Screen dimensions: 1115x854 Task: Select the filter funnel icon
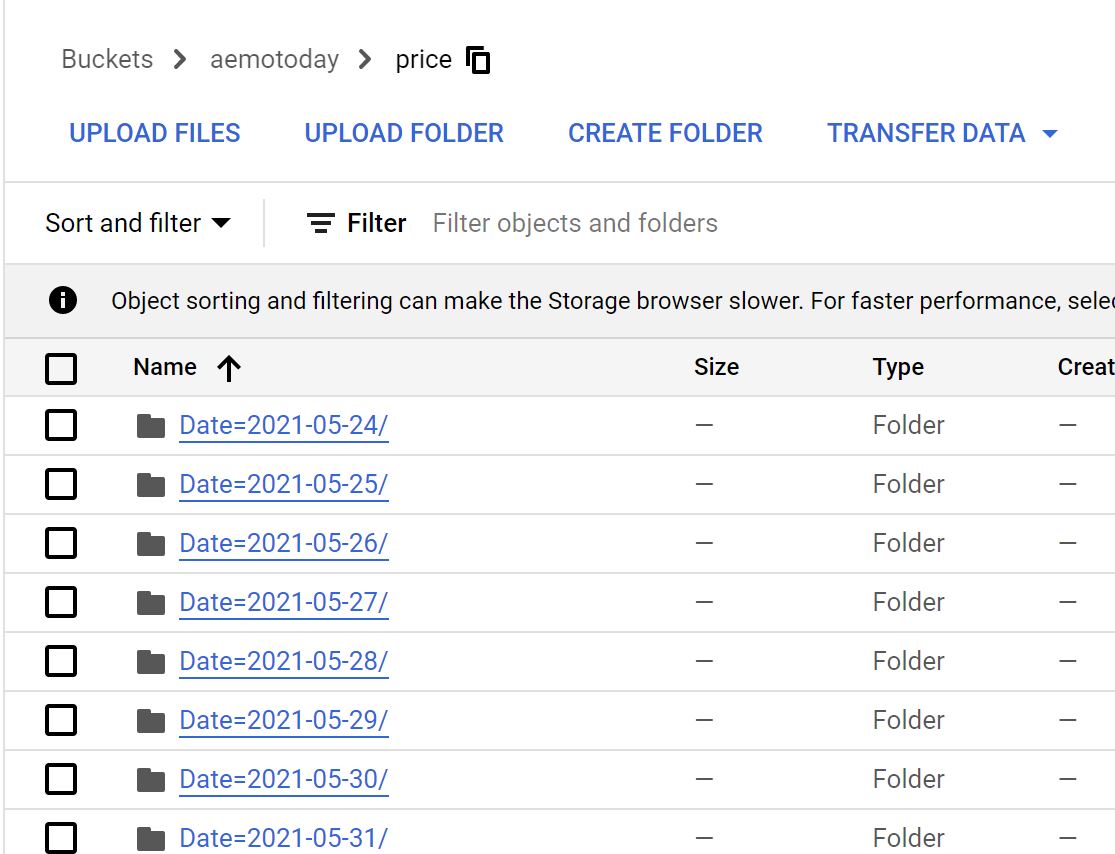pyautogui.click(x=320, y=223)
